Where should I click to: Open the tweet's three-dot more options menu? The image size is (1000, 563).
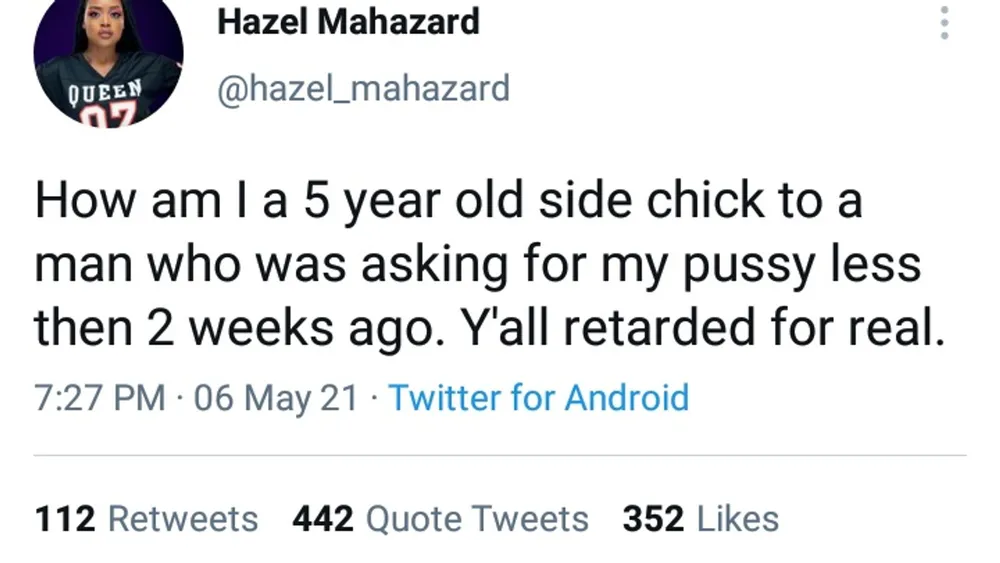942,23
